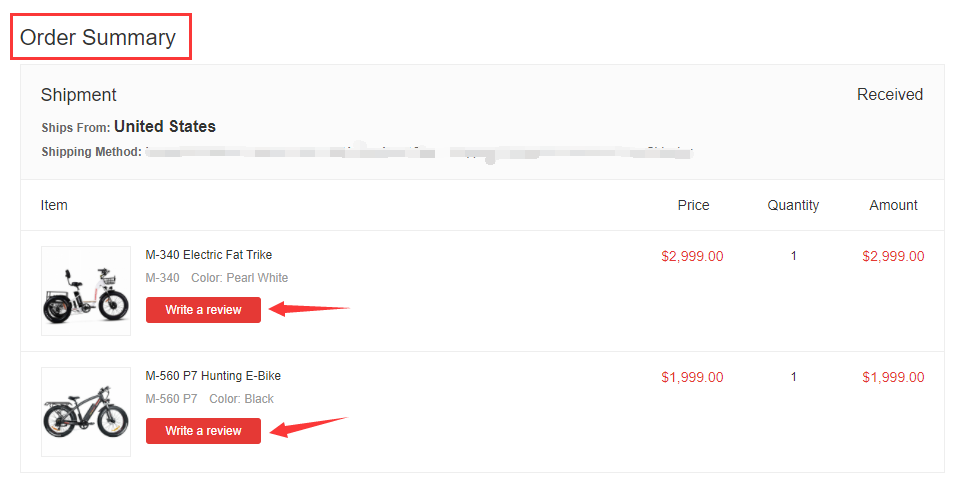Select the $1,999.00 amount for the e-bike
Image resolution: width=972 pixels, height=497 pixels.
893,377
